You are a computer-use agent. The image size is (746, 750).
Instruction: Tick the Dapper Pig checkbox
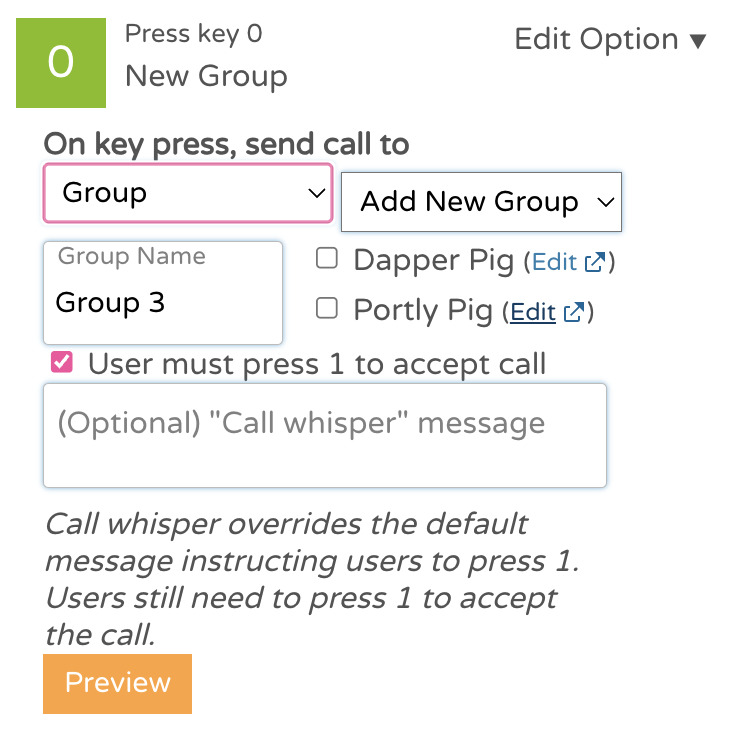pyautogui.click(x=326, y=260)
